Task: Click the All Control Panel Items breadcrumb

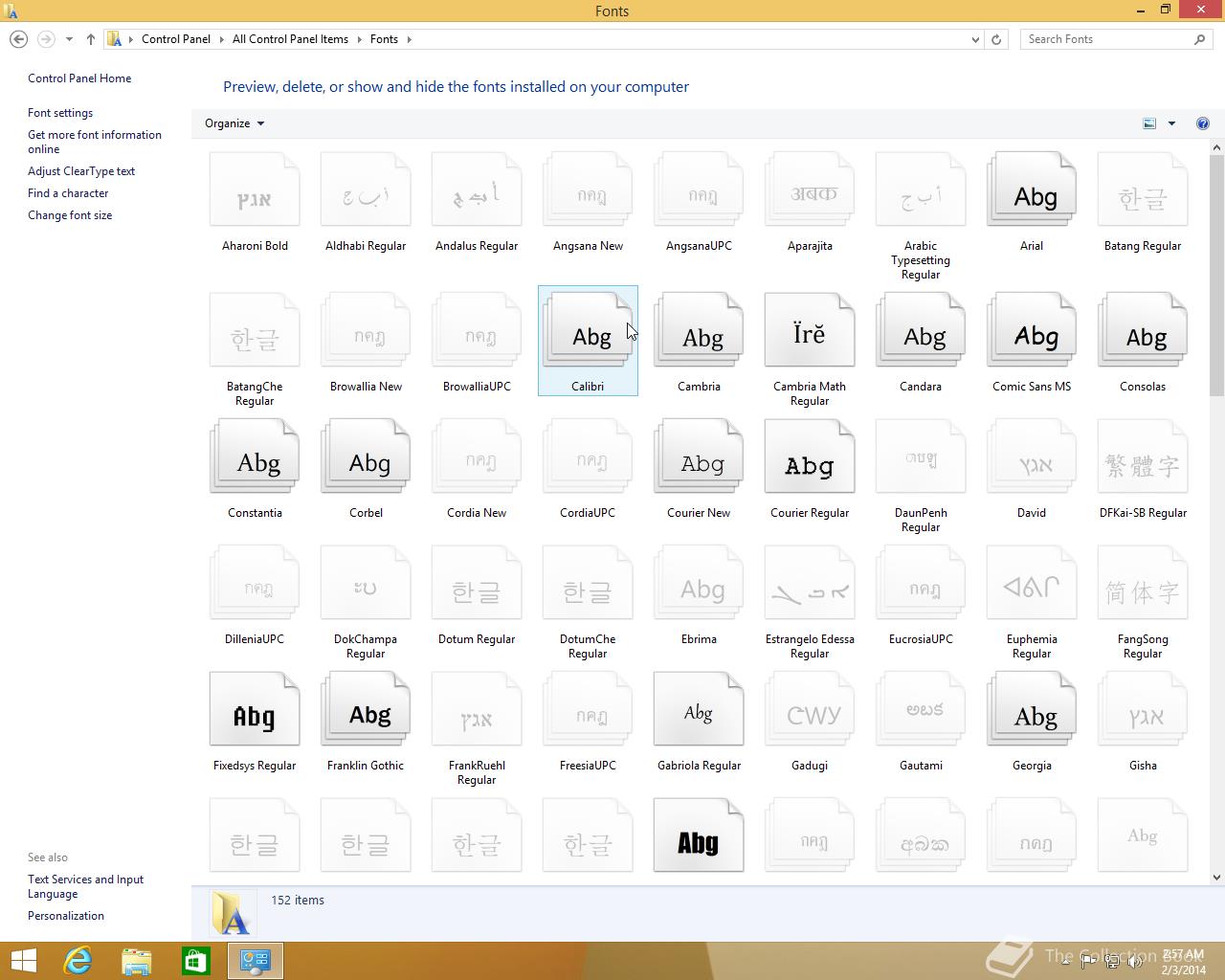Action: (290, 39)
